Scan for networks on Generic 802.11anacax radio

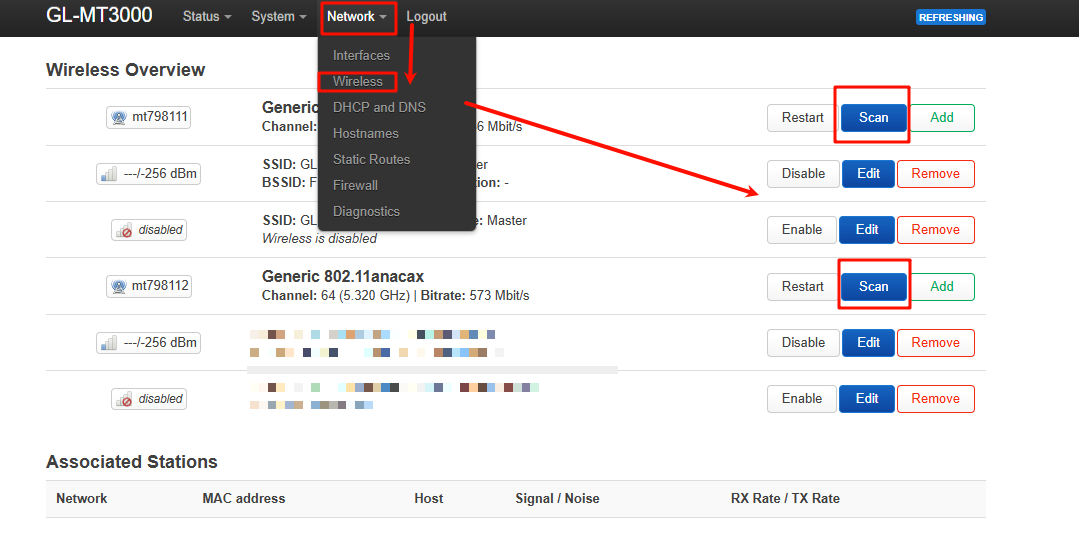point(873,286)
